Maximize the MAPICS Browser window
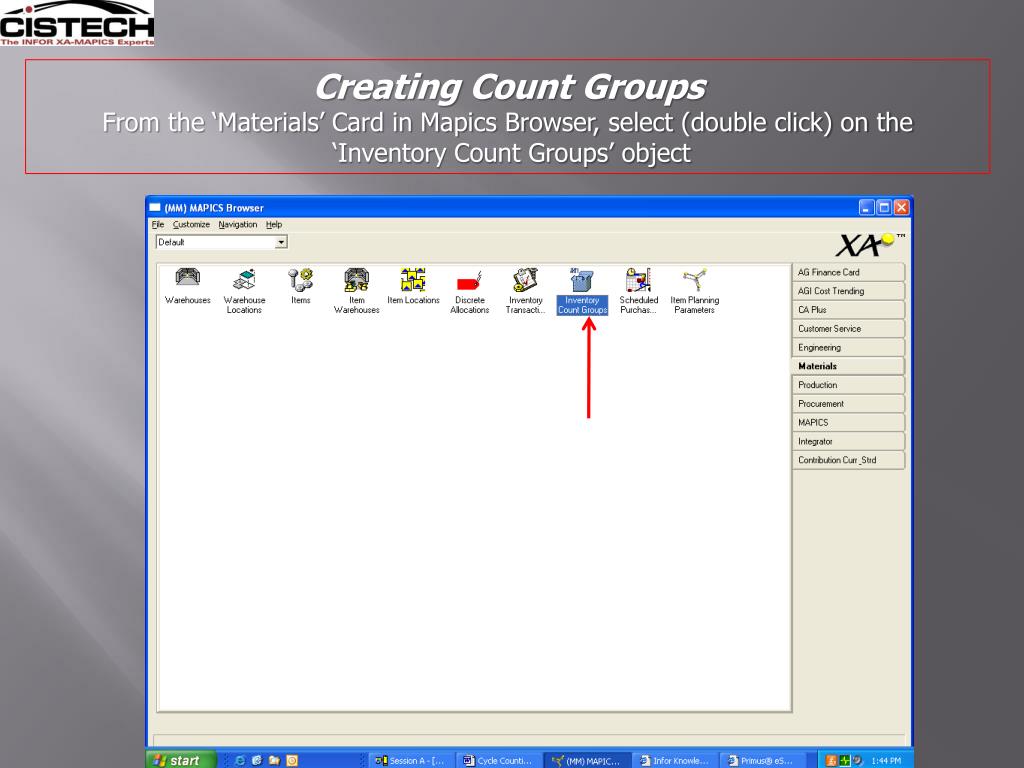 (884, 208)
